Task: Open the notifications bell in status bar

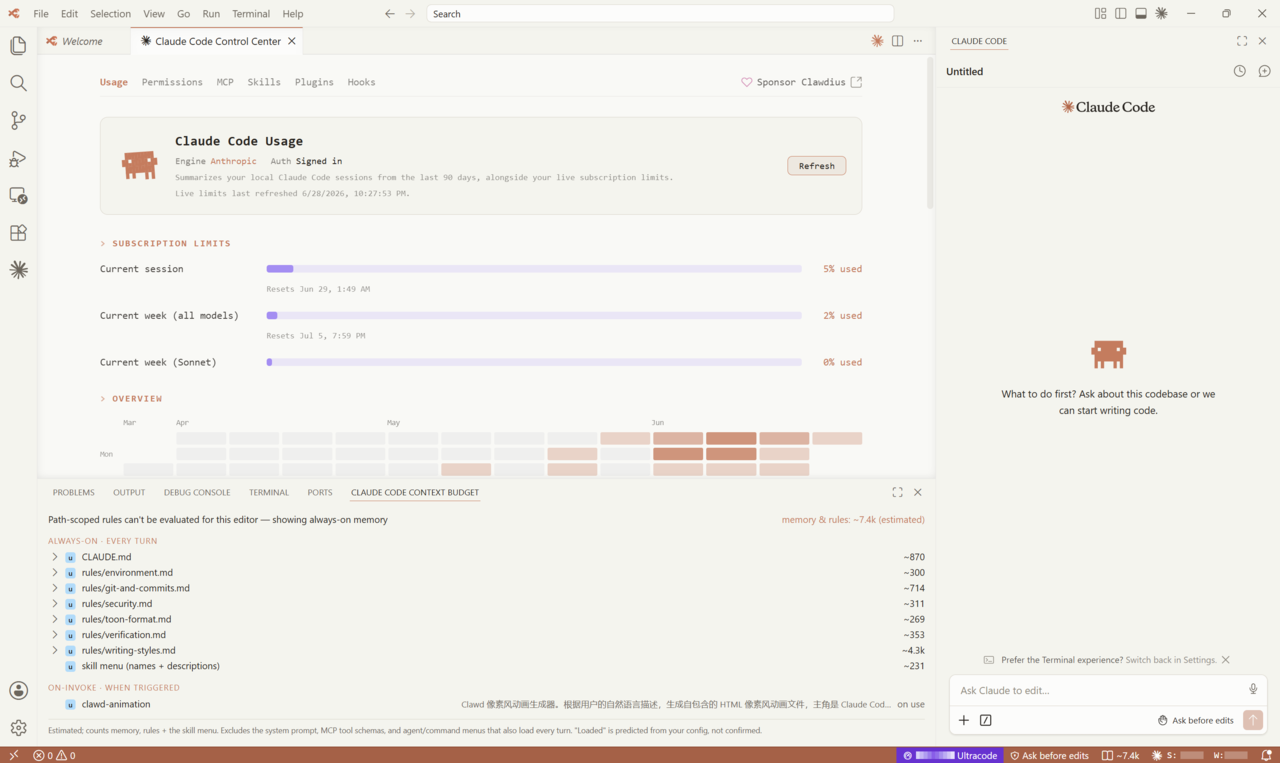Action: (1266, 755)
